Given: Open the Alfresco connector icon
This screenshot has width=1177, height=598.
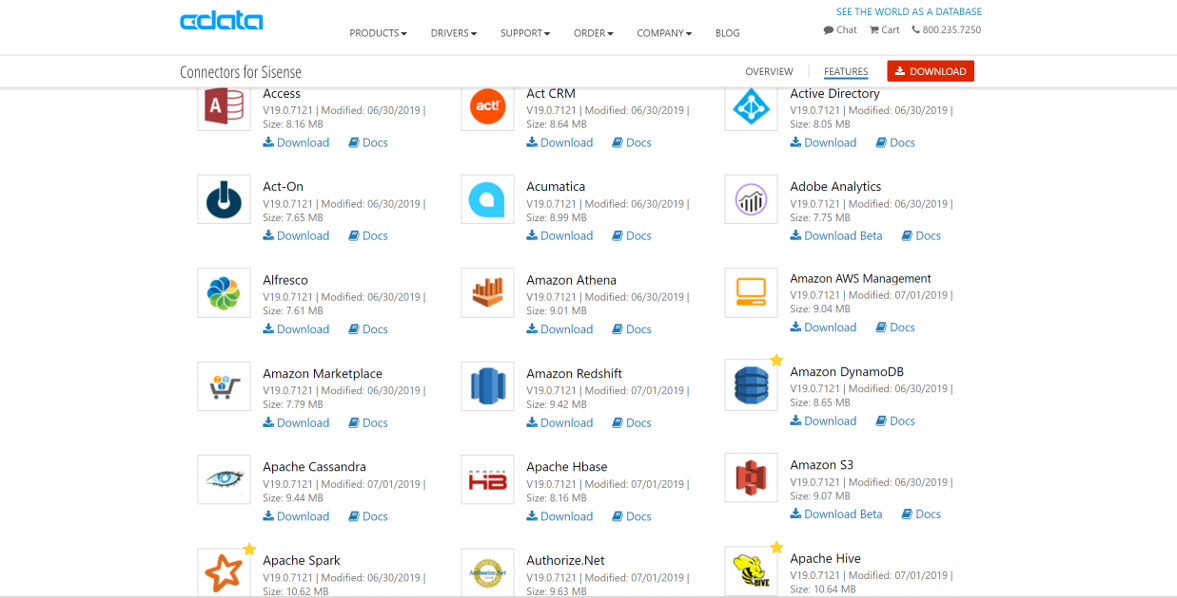Looking at the screenshot, I should click(x=224, y=293).
